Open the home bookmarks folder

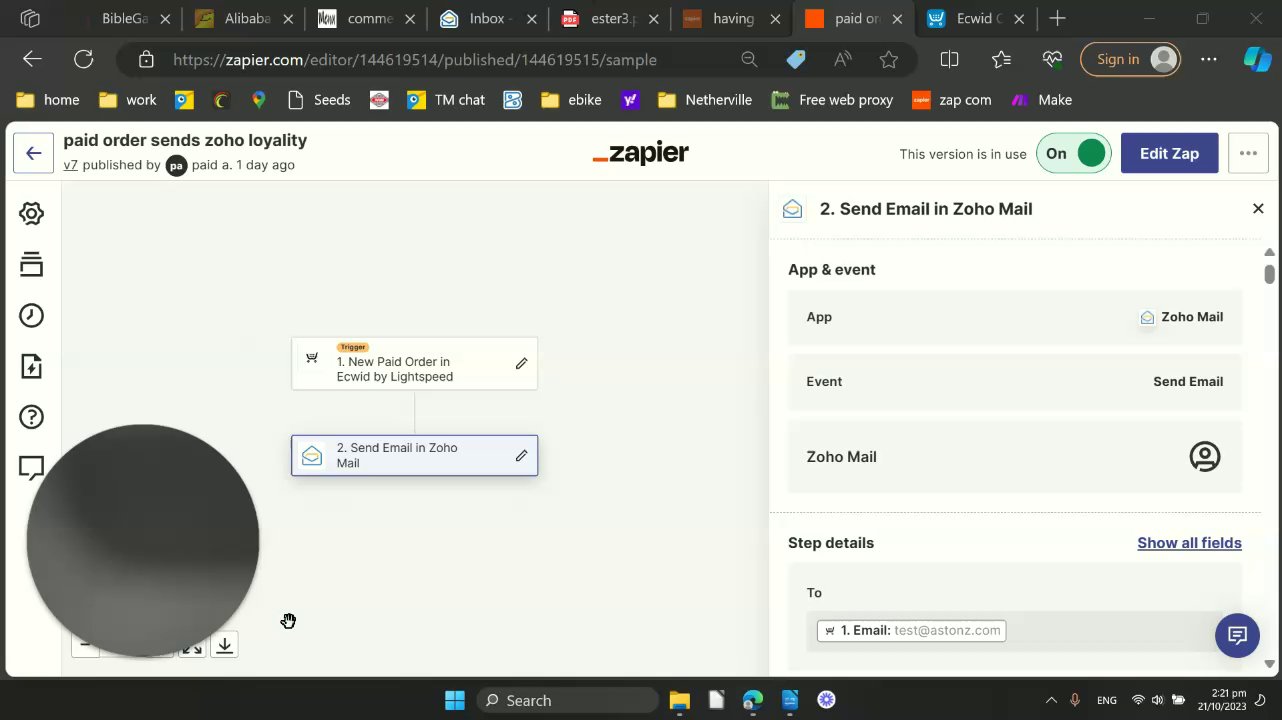tap(48, 99)
